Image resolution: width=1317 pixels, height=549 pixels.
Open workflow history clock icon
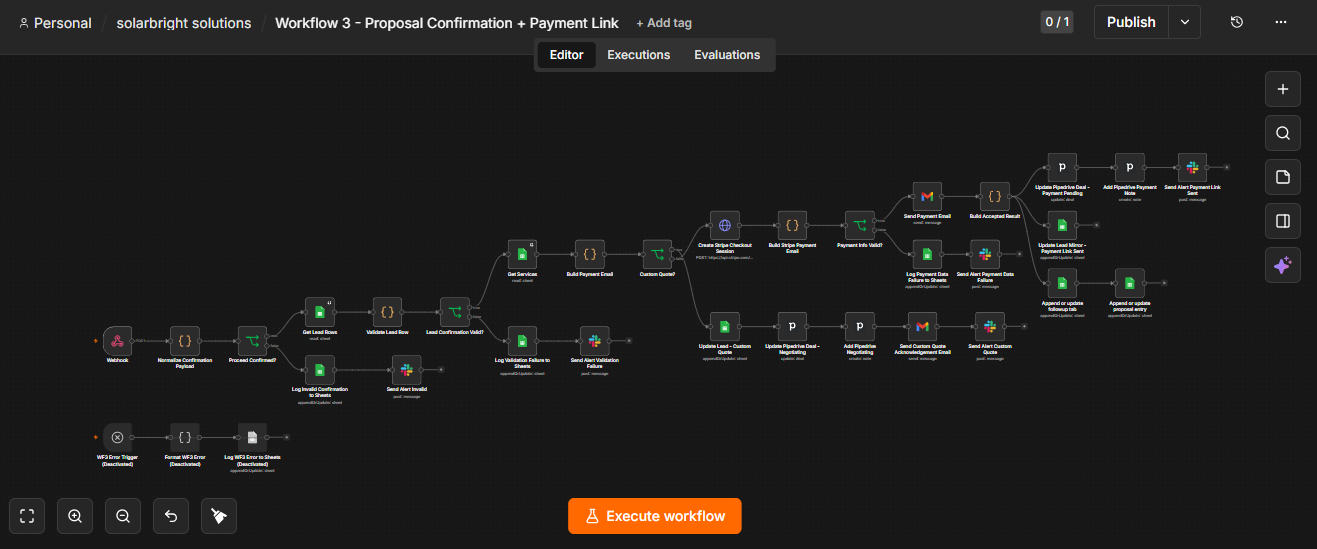click(x=1237, y=22)
